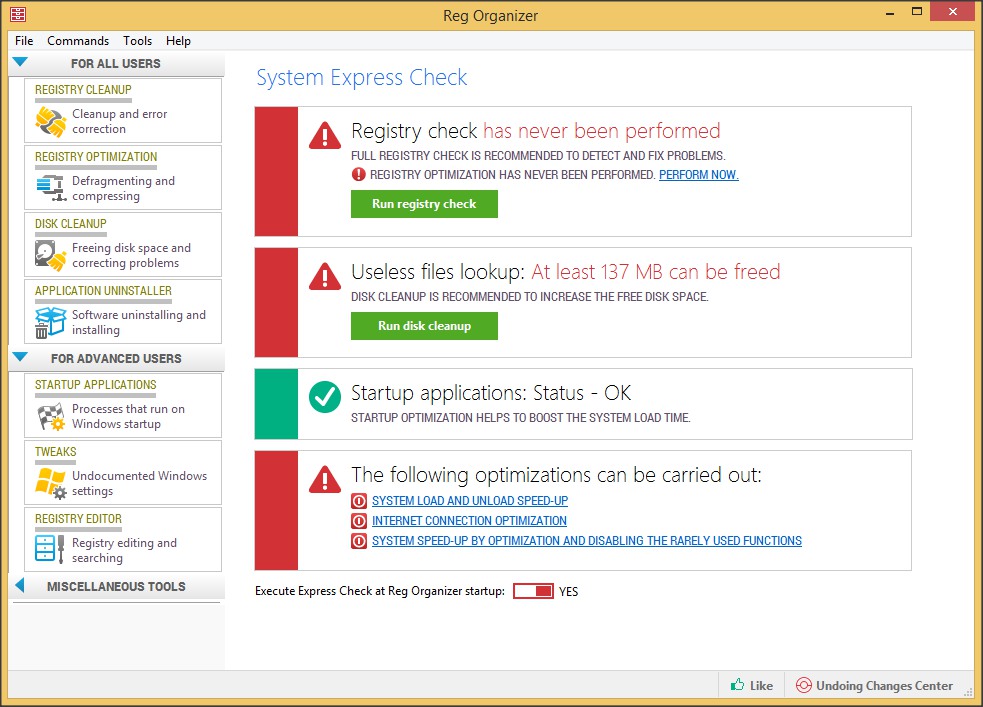Image resolution: width=983 pixels, height=707 pixels.
Task: Open System Speed-up by Optimization and Disabling link
Action: (x=587, y=541)
